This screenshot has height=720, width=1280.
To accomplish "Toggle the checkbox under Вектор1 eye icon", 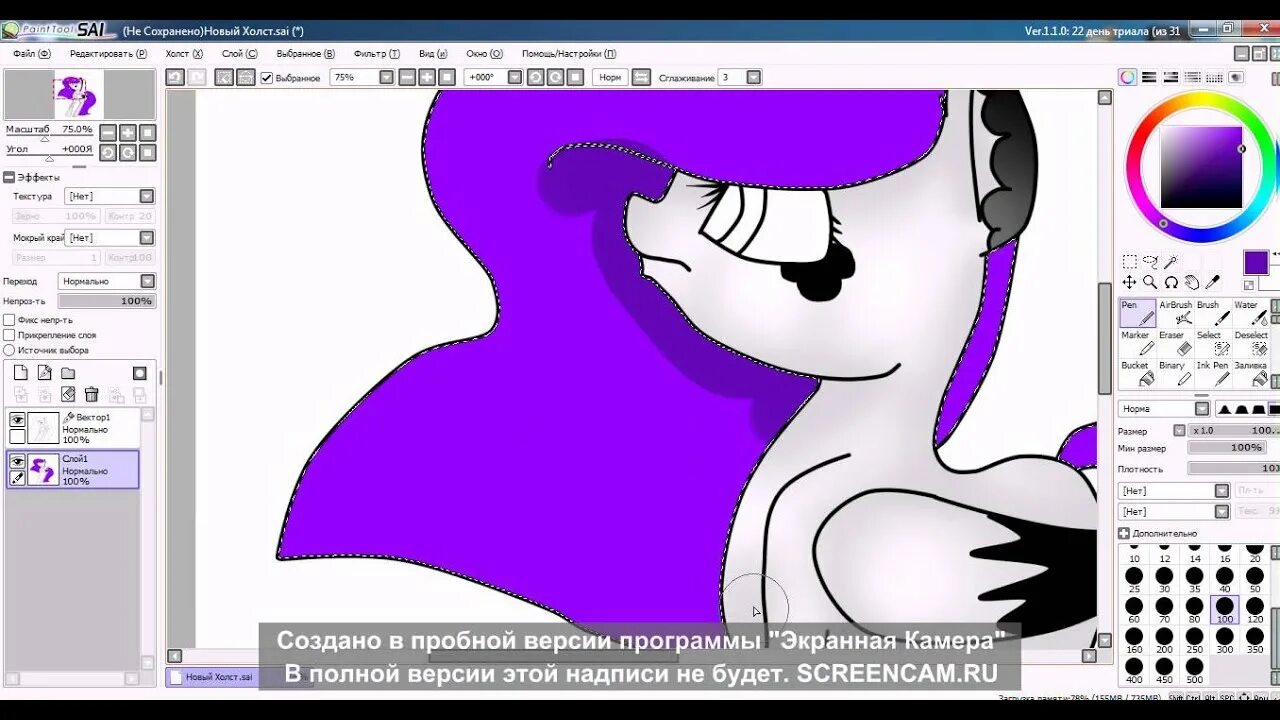I will click(x=17, y=437).
